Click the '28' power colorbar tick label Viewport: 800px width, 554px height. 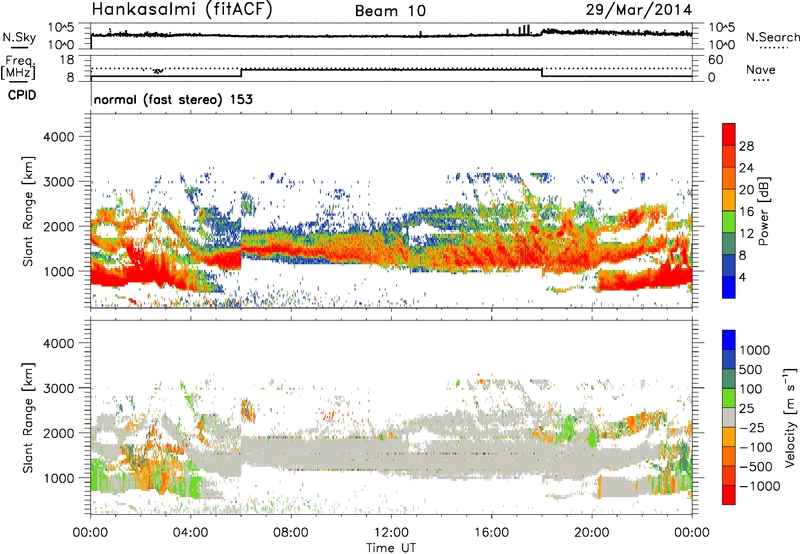746,146
